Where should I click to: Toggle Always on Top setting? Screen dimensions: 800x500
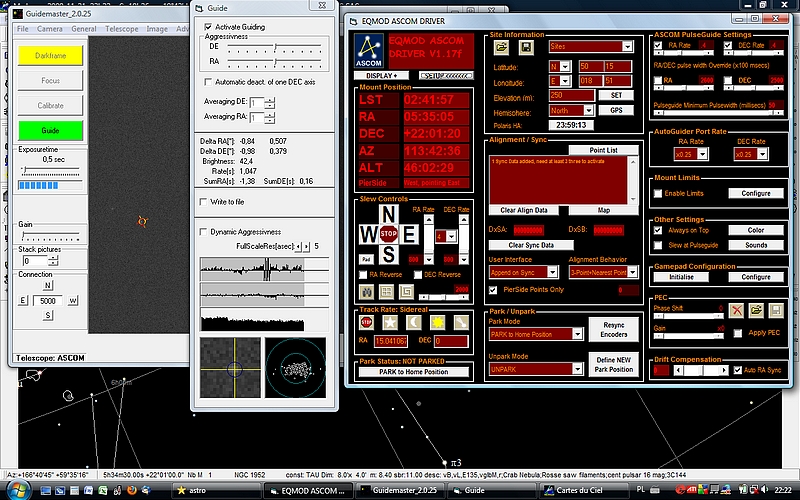pos(658,230)
